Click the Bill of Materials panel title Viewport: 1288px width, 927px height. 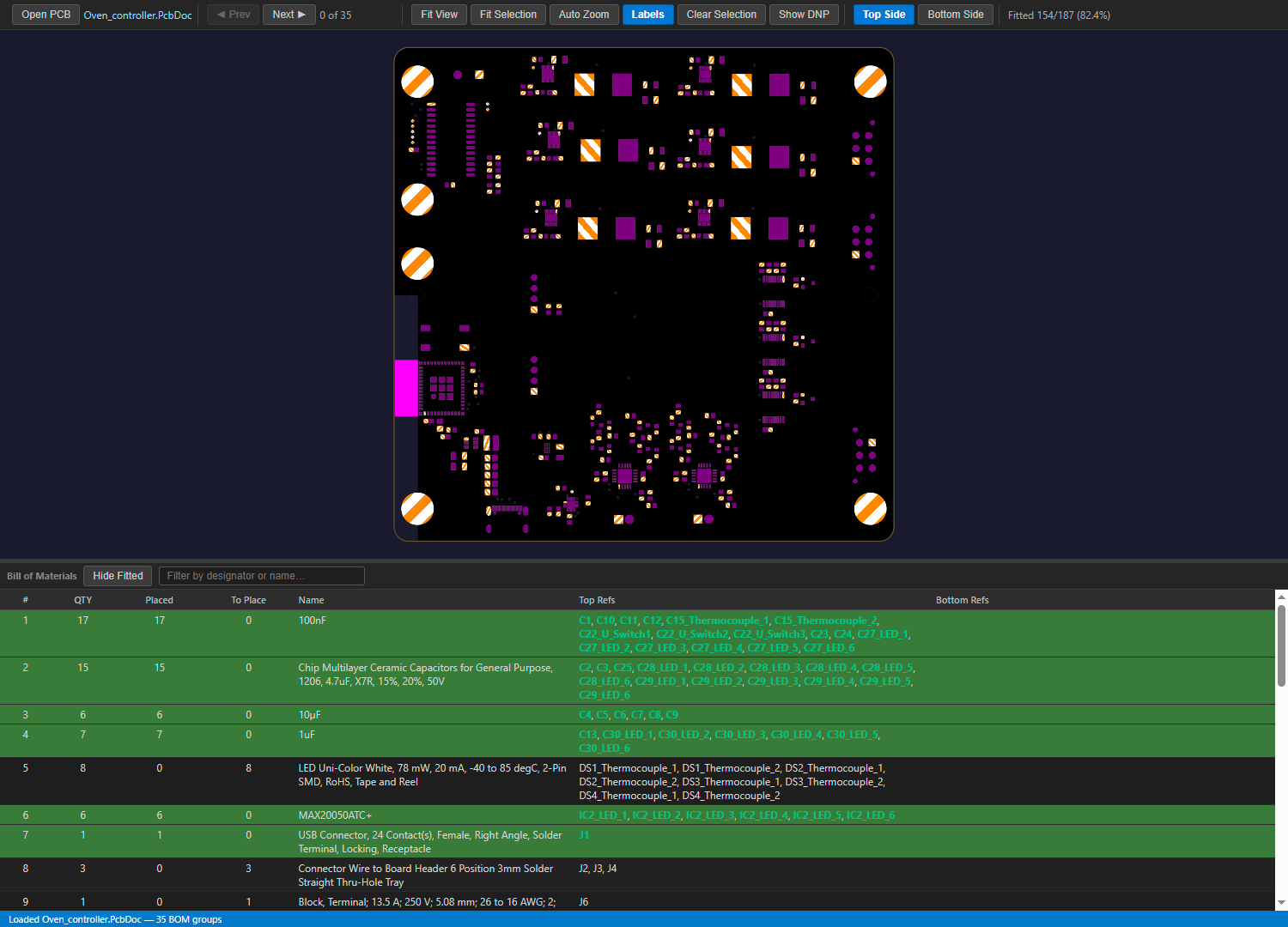click(x=41, y=576)
